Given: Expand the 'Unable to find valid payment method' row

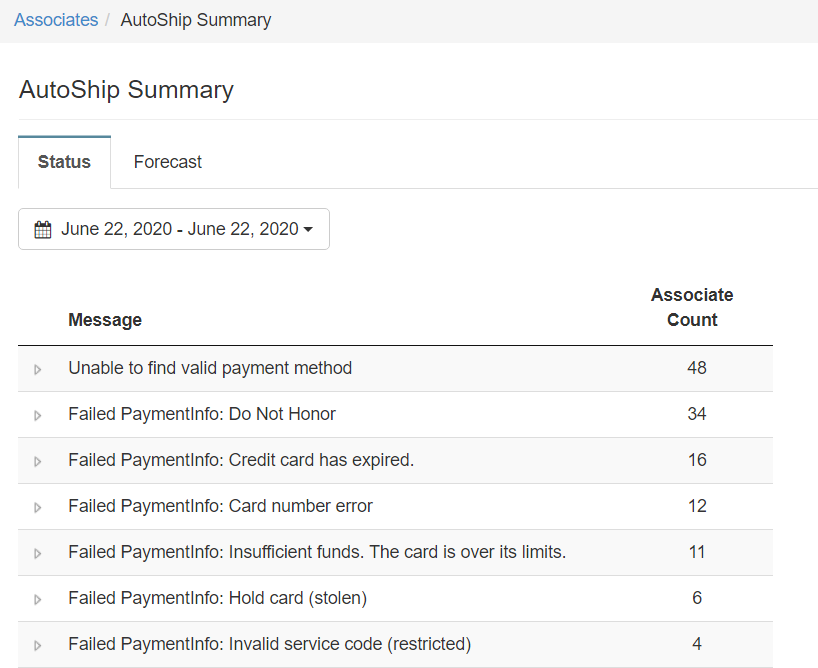Looking at the screenshot, I should click(x=38, y=369).
